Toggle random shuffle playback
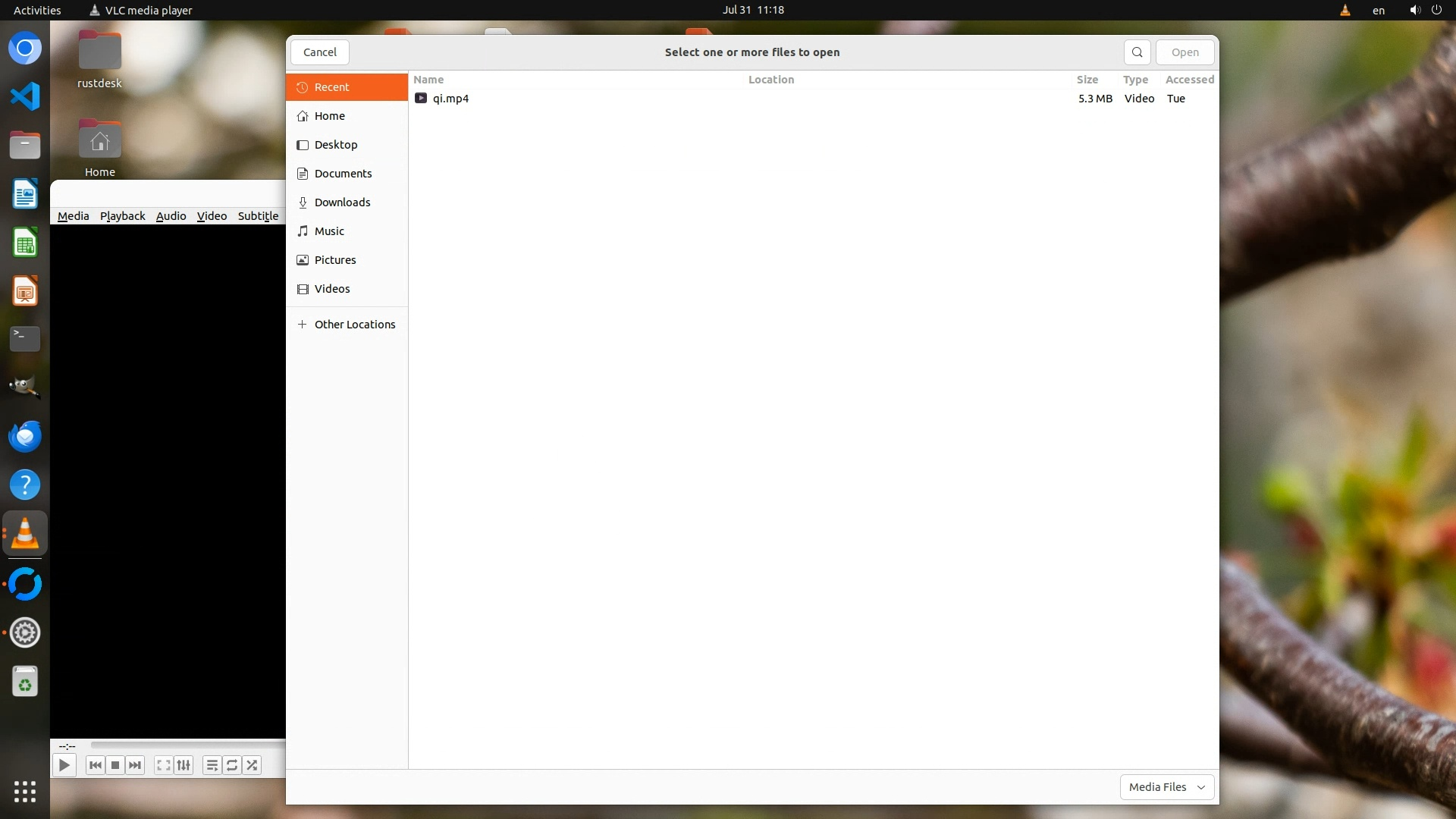This screenshot has width=1456, height=819. click(x=252, y=765)
